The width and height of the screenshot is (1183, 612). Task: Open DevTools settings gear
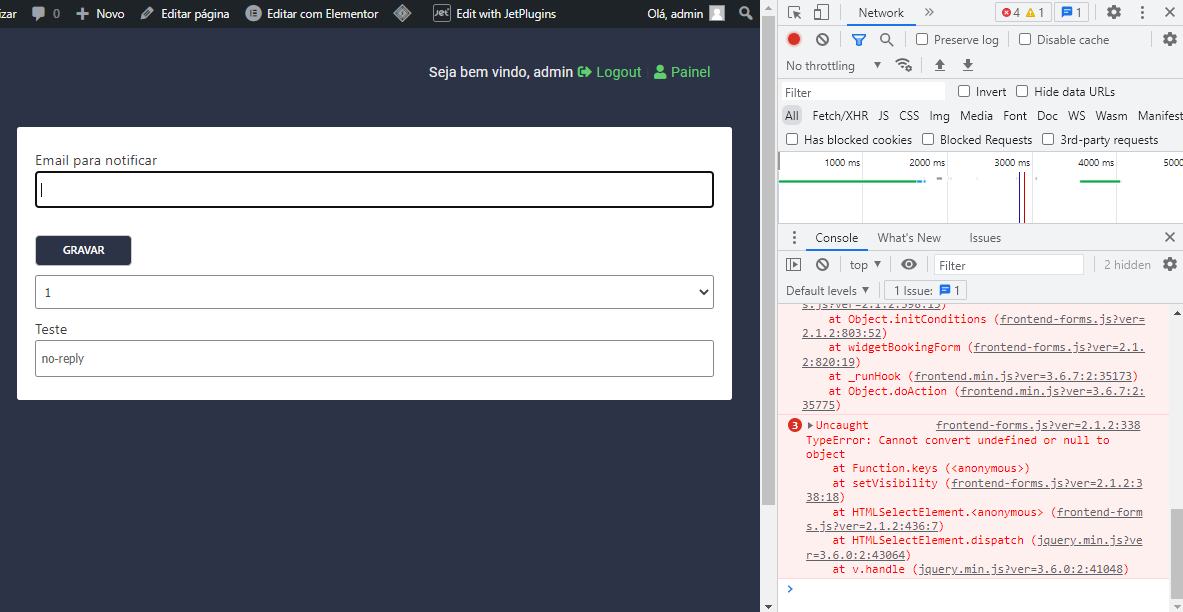coord(1114,12)
